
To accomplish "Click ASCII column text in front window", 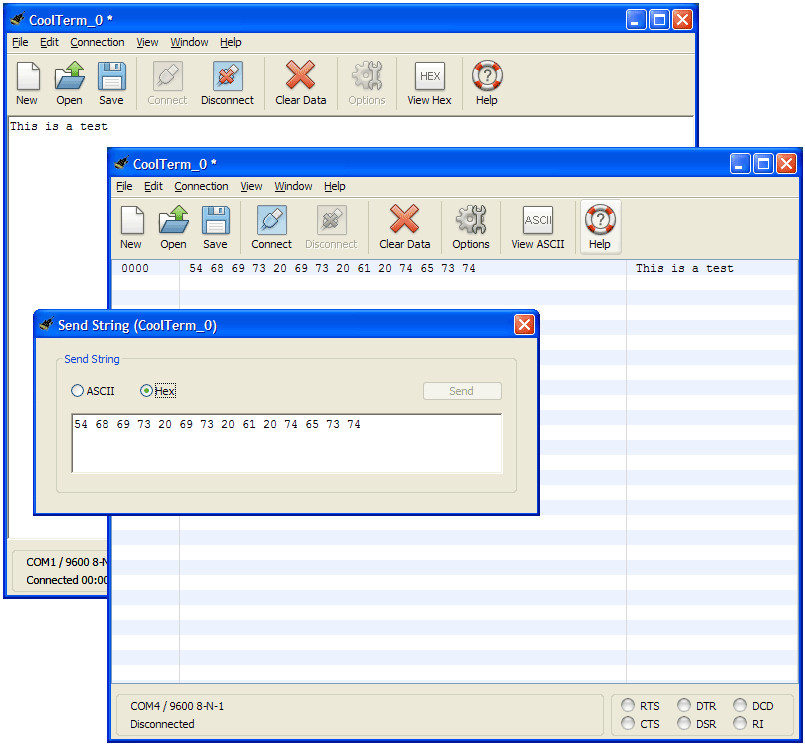I will coord(684,268).
